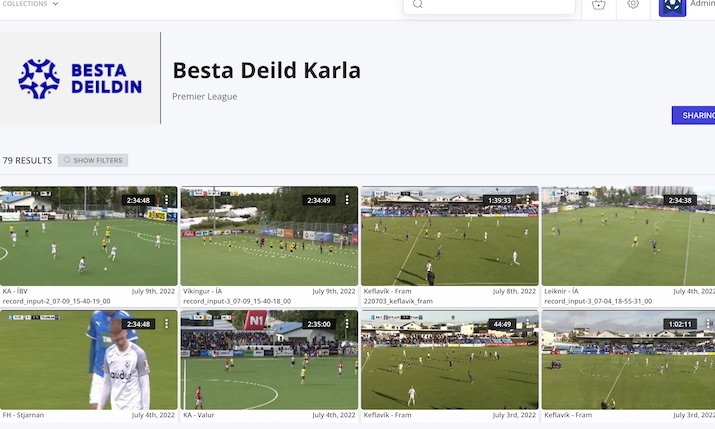Open options menu on Keflavík - Fram 1:02:11 video
This screenshot has height=429, width=715.
pyautogui.click(x=708, y=323)
